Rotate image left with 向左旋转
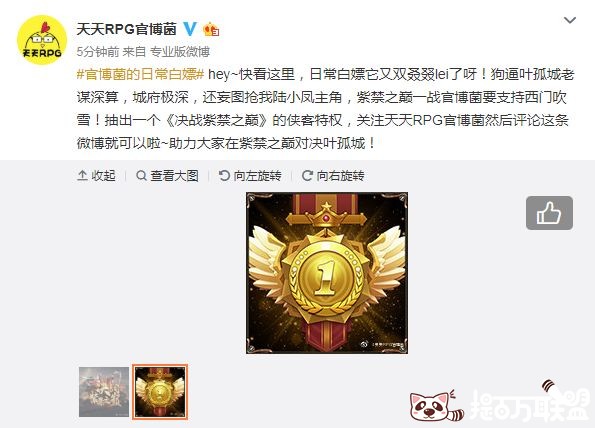 click(x=250, y=176)
